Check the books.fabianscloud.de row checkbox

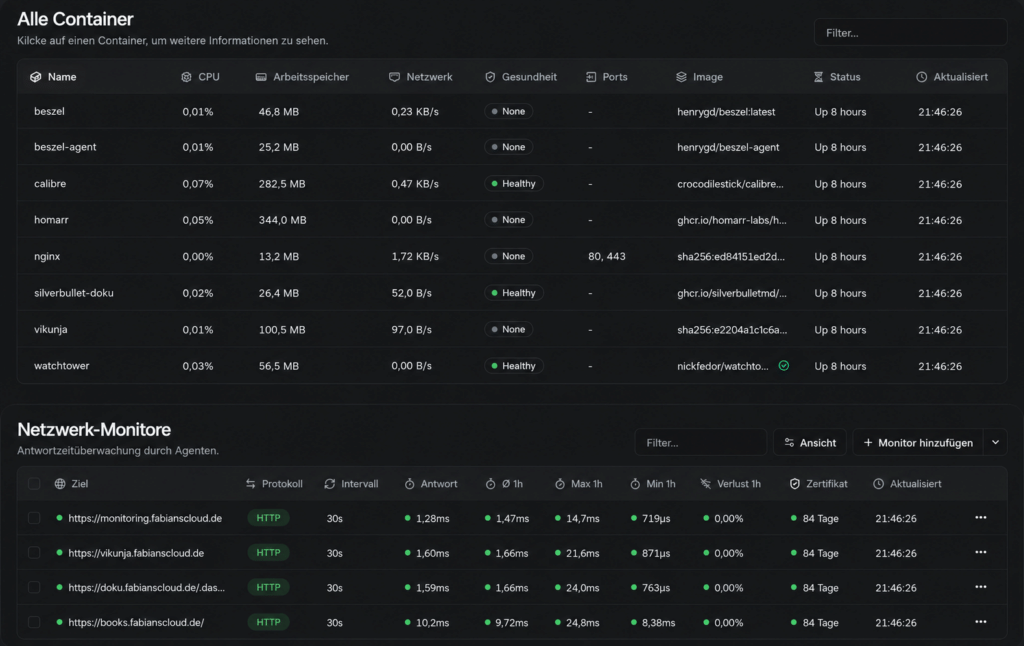(34, 622)
